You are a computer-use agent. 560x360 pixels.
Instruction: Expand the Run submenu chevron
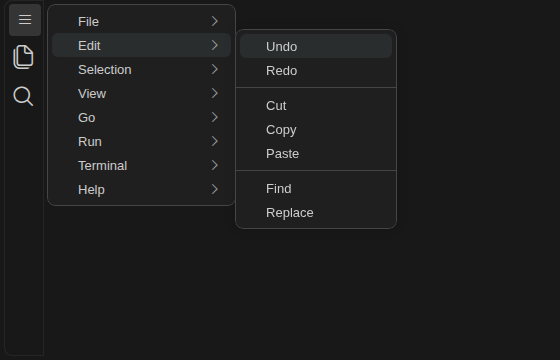pos(215,141)
